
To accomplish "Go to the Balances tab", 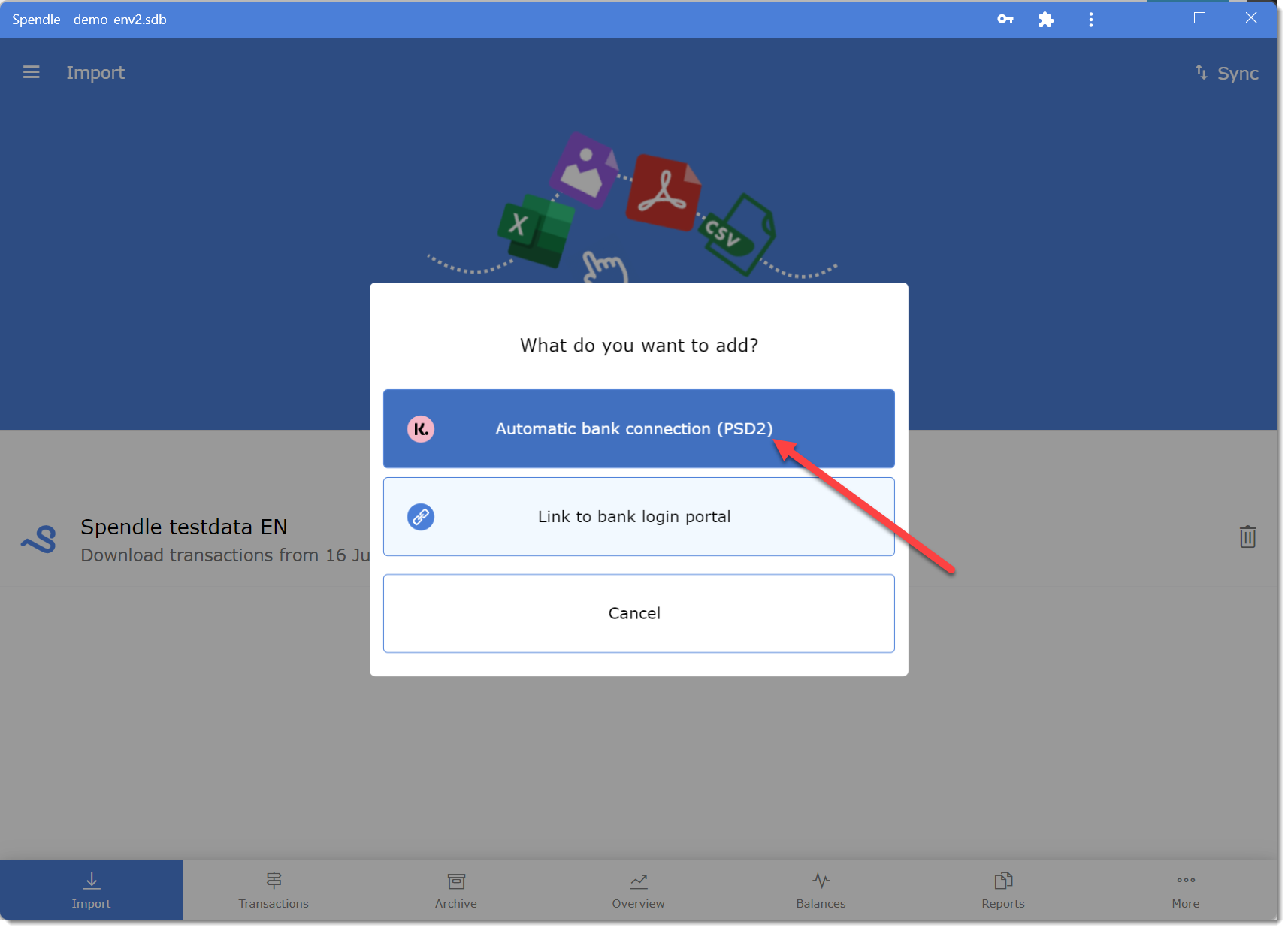I will (x=821, y=890).
